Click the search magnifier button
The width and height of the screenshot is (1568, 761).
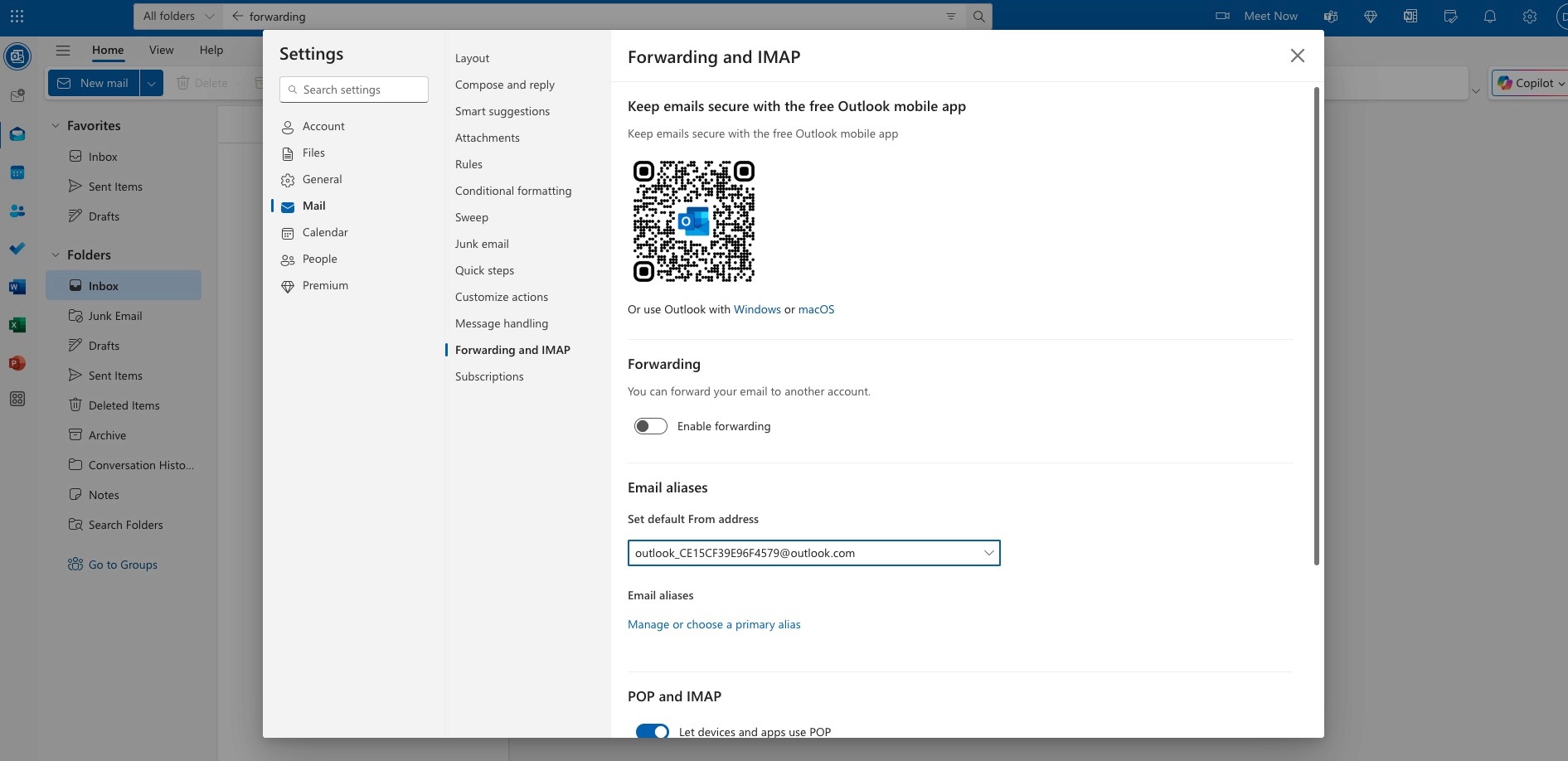pyautogui.click(x=978, y=16)
